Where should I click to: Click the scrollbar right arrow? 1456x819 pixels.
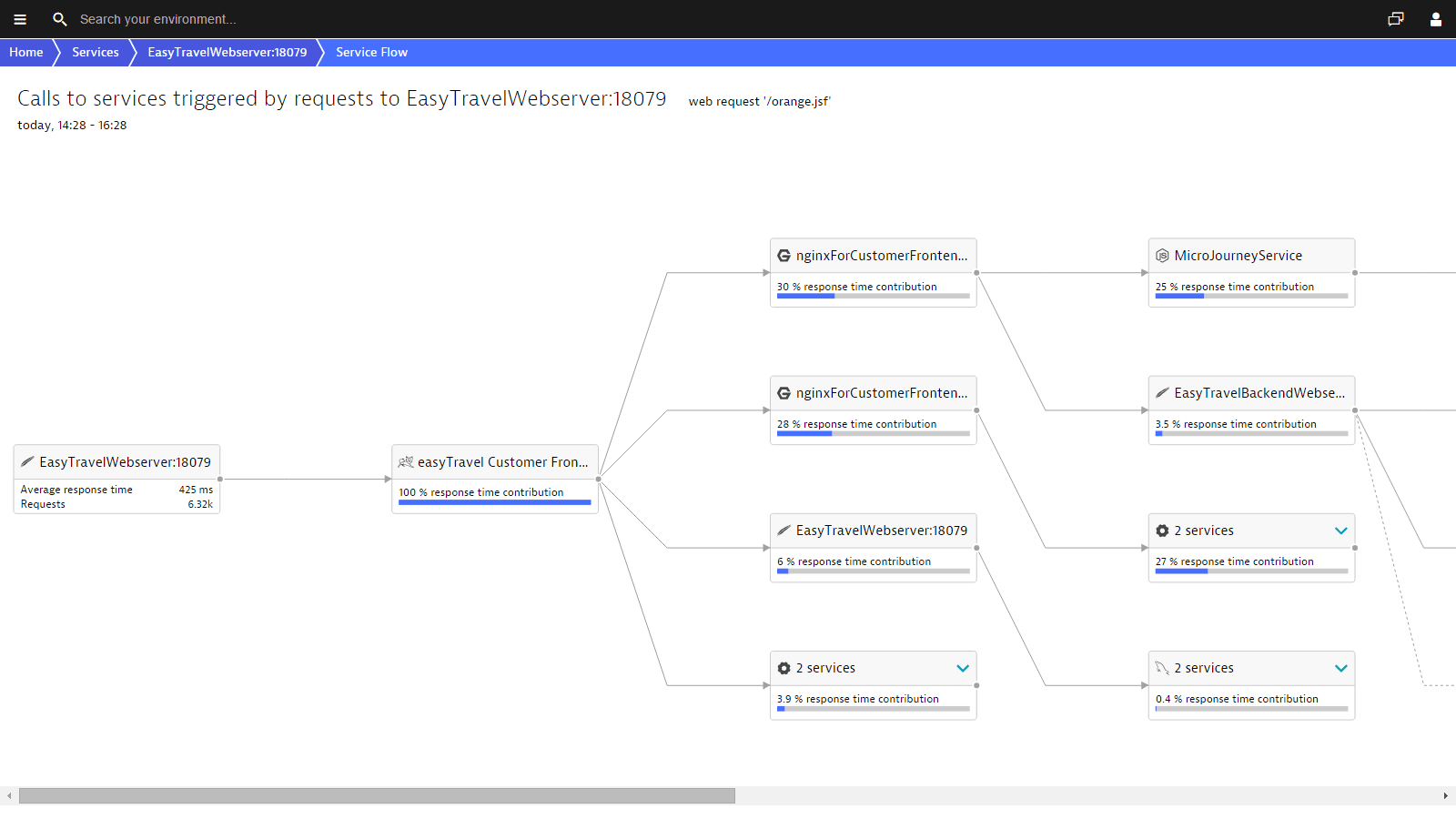click(x=1445, y=795)
